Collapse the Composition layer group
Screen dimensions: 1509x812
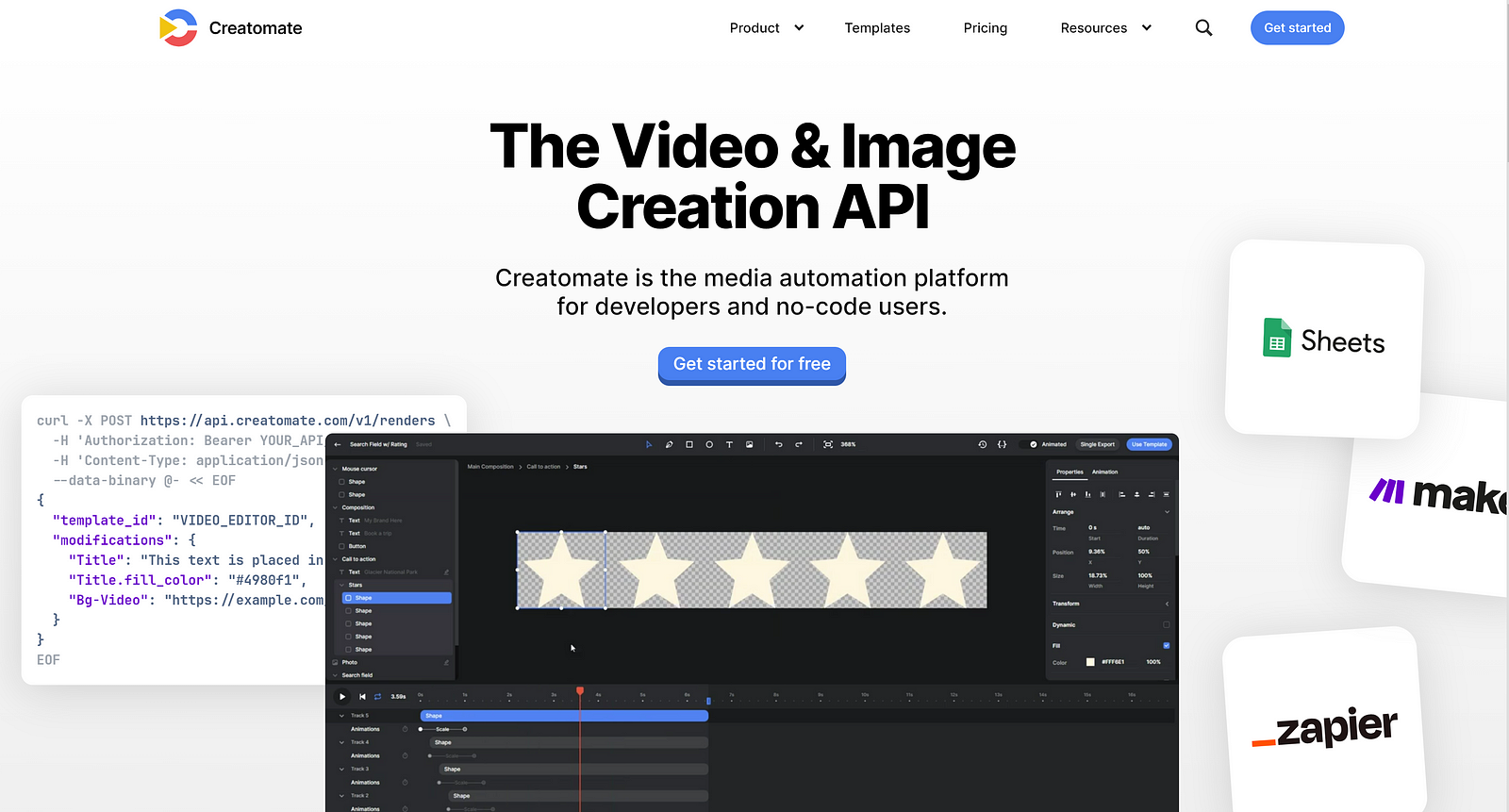335,507
